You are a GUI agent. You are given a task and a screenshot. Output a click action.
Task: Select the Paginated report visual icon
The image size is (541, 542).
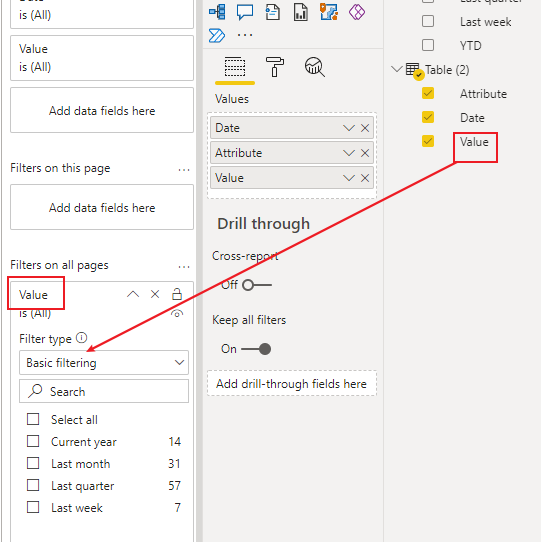pyautogui.click(x=301, y=12)
